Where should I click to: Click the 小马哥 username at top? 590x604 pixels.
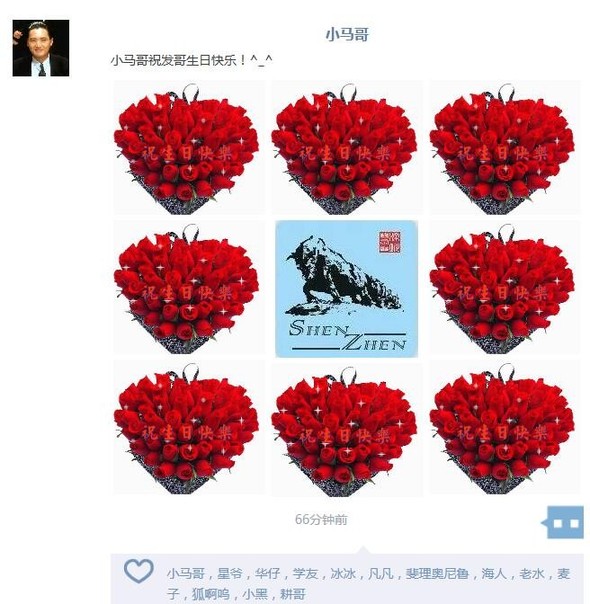click(347, 34)
